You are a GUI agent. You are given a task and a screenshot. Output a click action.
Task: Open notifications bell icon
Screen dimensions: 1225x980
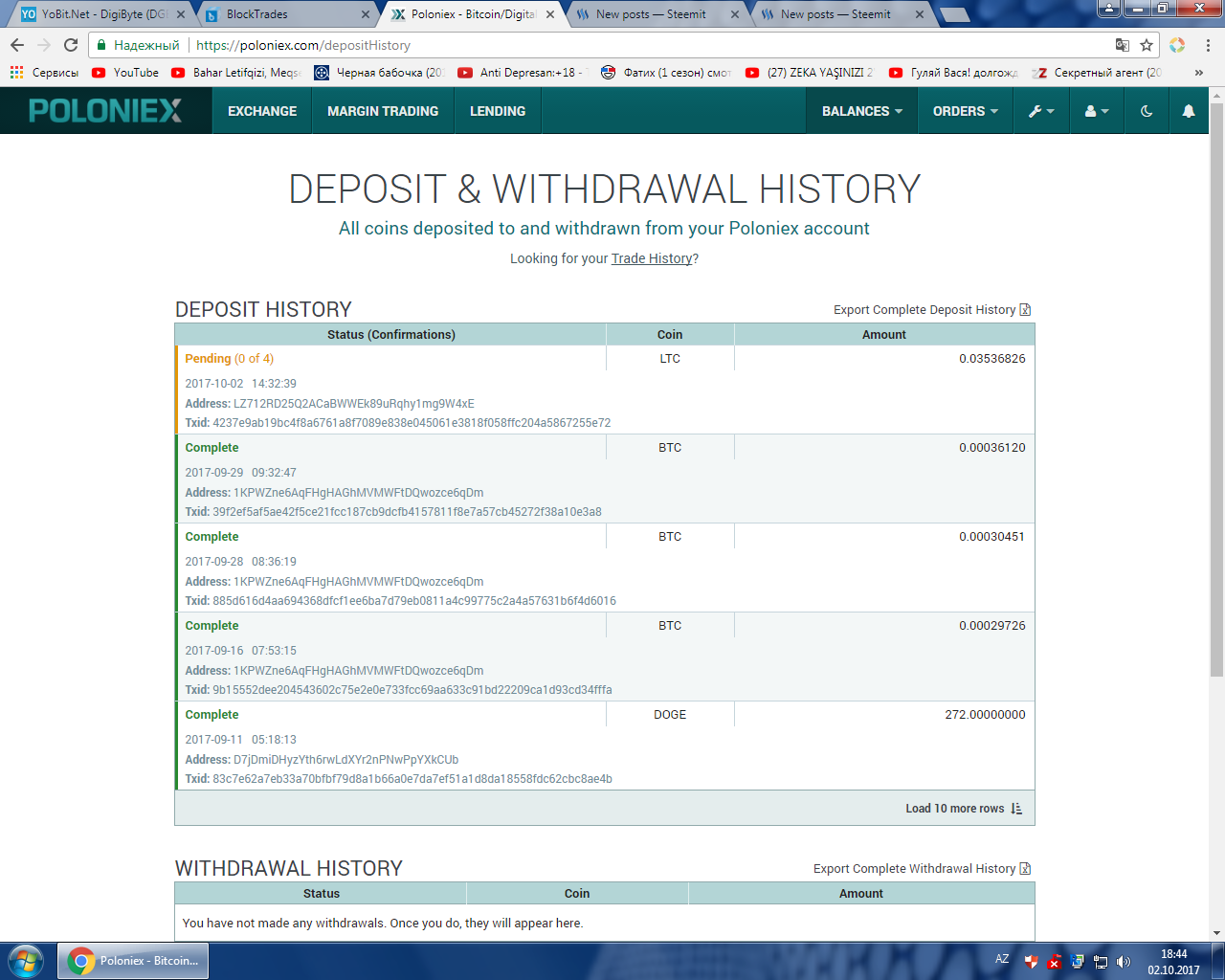point(1189,111)
